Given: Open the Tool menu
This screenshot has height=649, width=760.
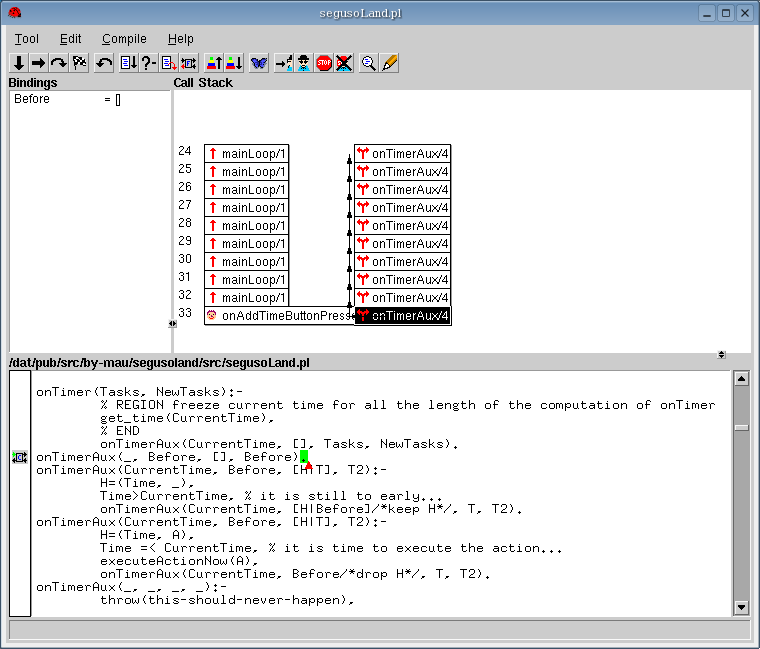Looking at the screenshot, I should pyautogui.click(x=27, y=39).
